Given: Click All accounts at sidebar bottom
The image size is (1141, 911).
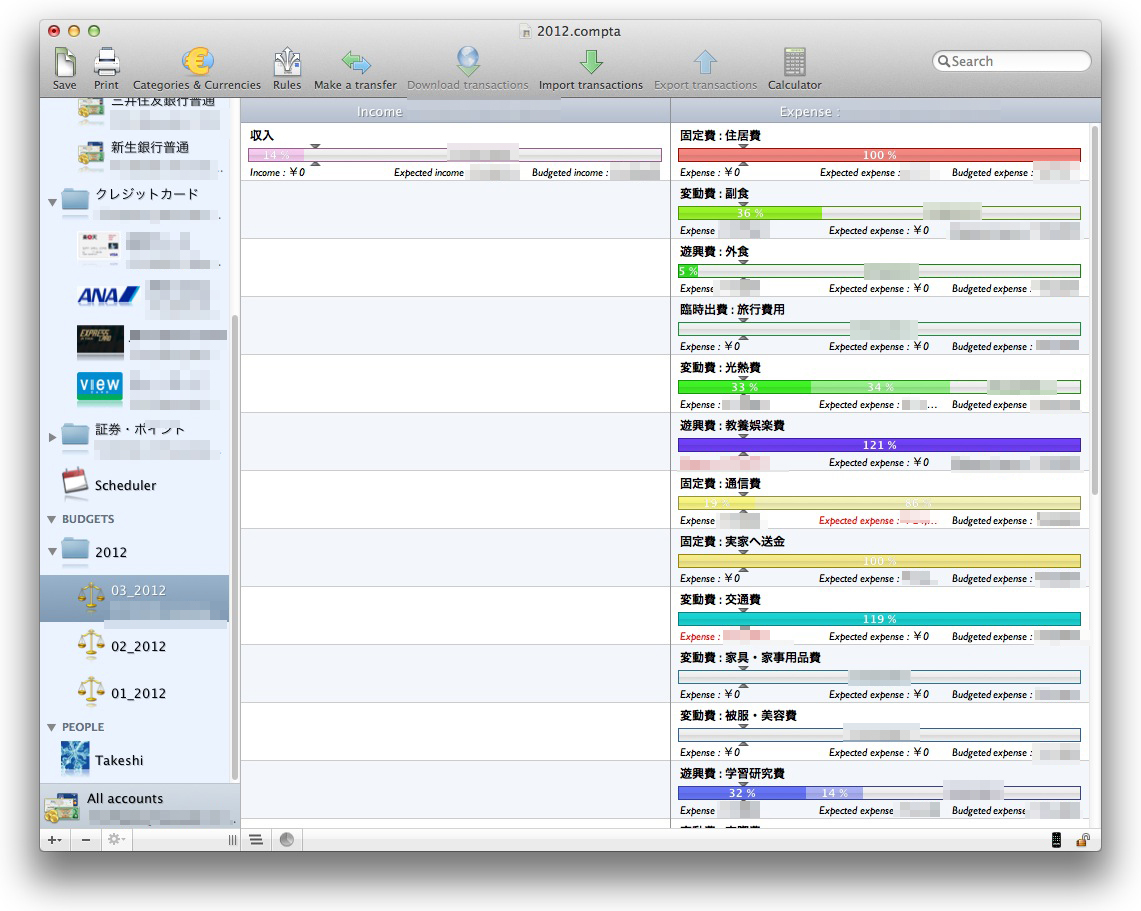Looking at the screenshot, I should point(125,799).
